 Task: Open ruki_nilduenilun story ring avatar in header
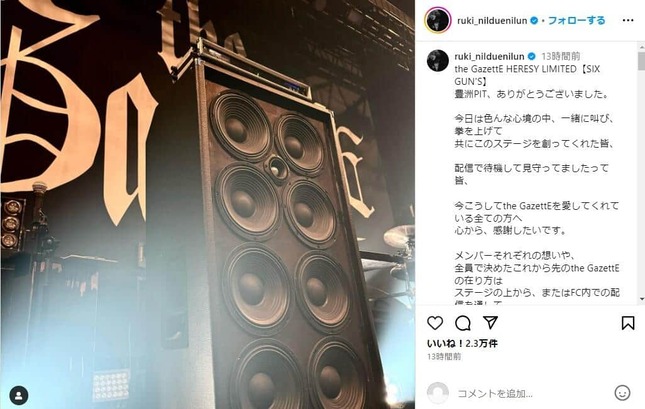(438, 19)
